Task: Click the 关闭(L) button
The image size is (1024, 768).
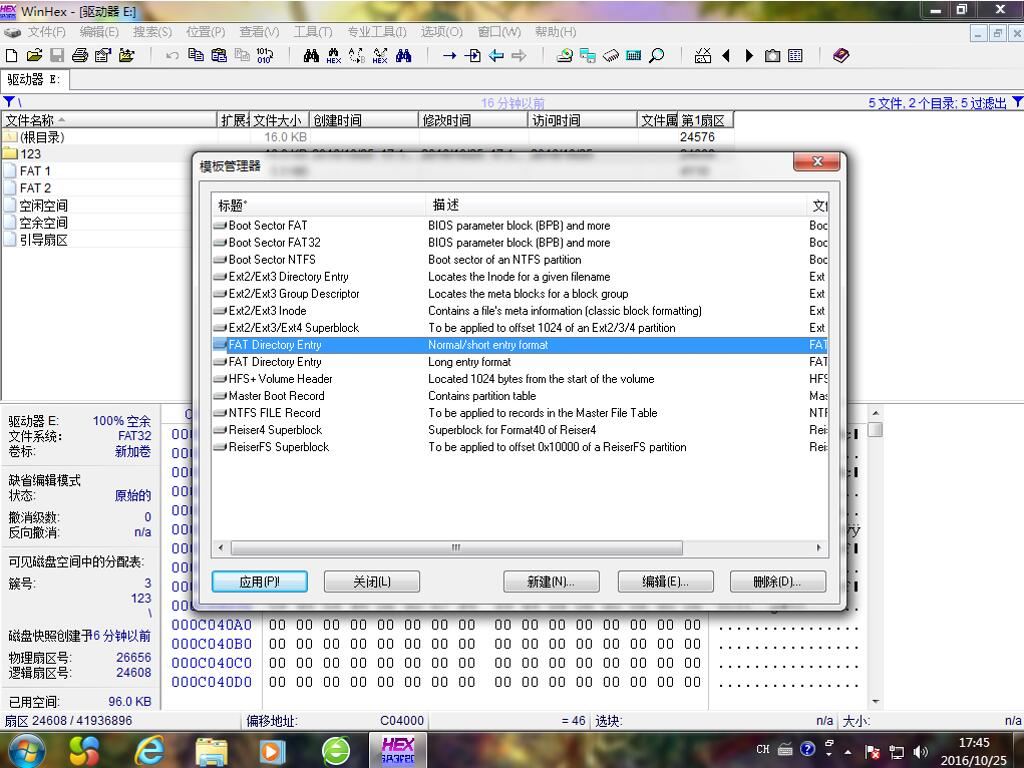Action: tap(372, 581)
